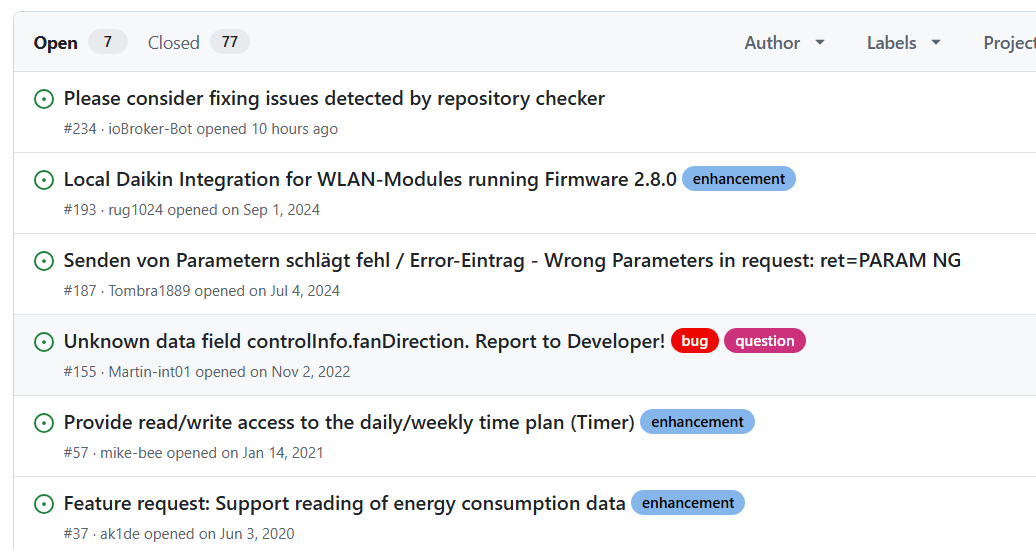Click open-issue icon beside daily/weekly time plan issue
The height and width of the screenshot is (549, 1036).
(x=44, y=423)
